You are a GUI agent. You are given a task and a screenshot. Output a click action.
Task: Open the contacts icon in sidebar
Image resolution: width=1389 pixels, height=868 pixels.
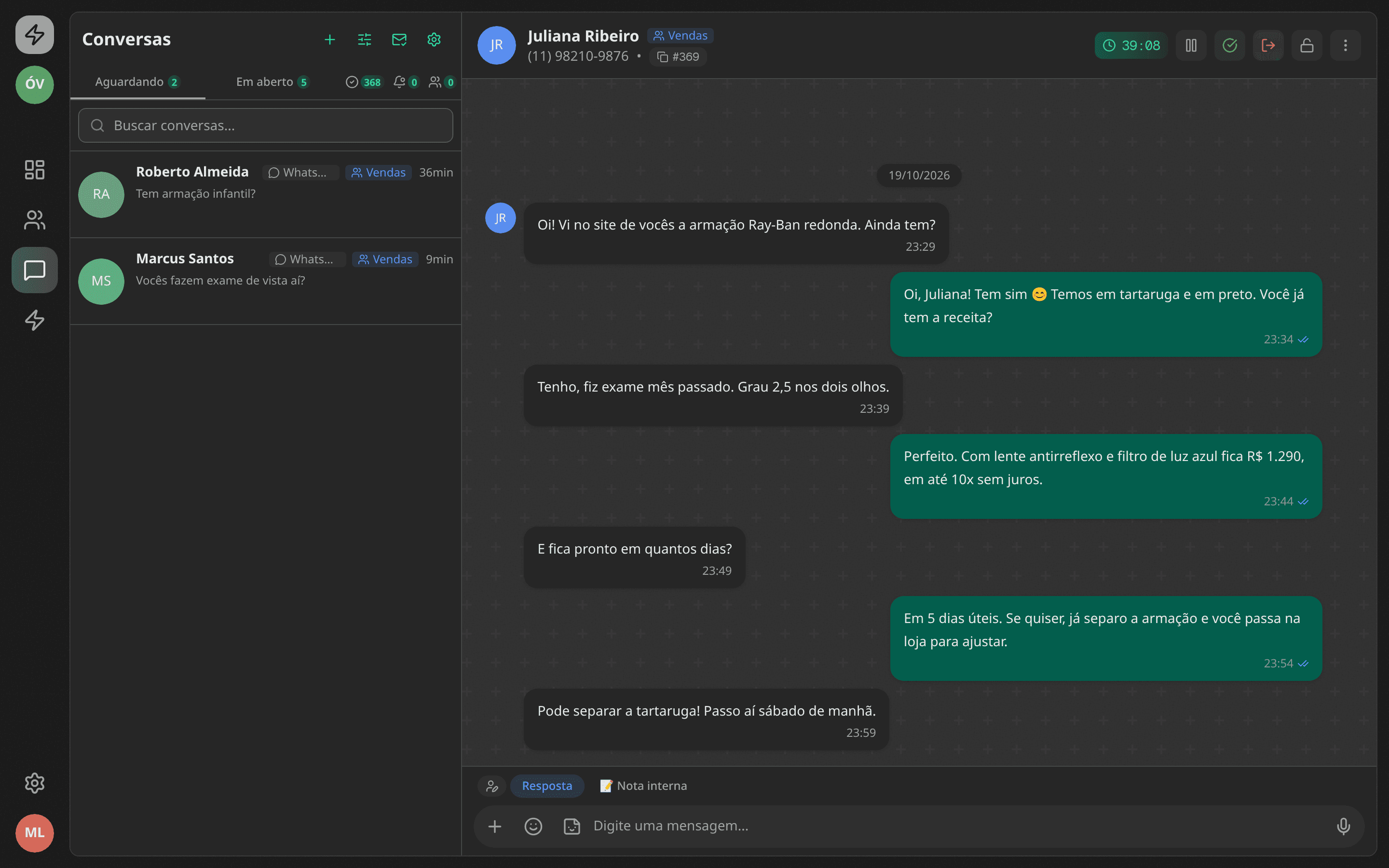pyautogui.click(x=34, y=220)
